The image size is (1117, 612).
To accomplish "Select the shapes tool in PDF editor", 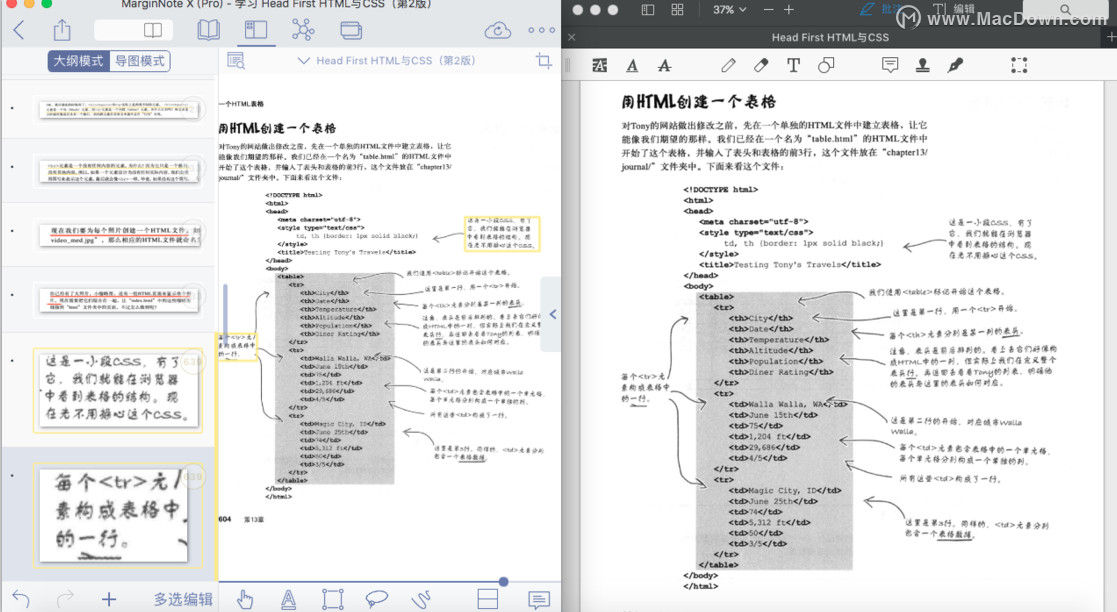I will (x=826, y=66).
